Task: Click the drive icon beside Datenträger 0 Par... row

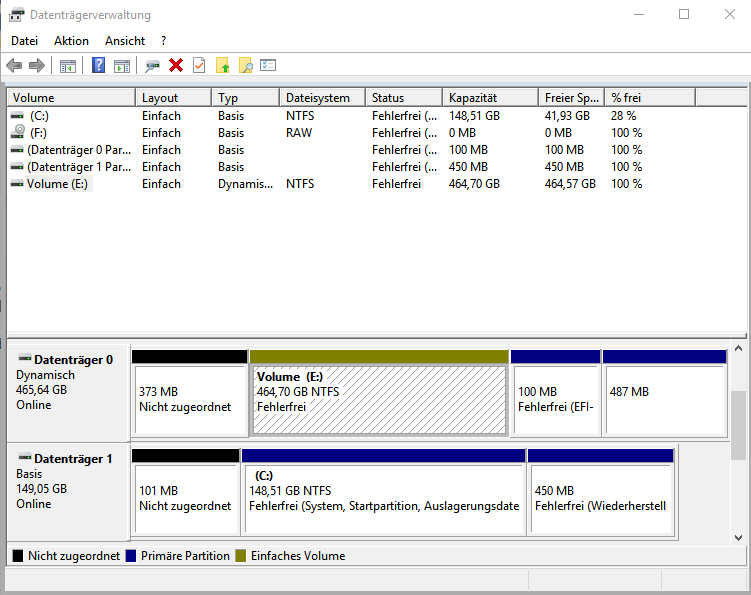Action: coord(17,150)
